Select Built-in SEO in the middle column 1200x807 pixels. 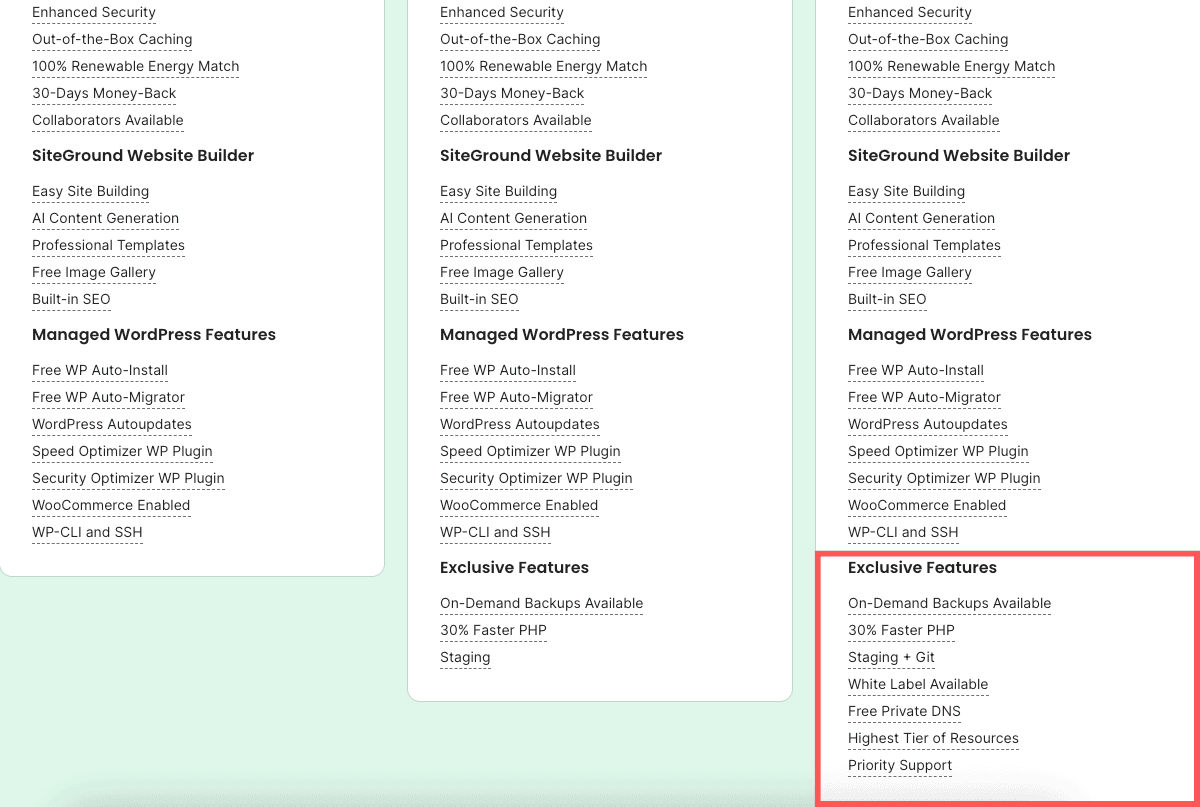pyautogui.click(x=479, y=300)
